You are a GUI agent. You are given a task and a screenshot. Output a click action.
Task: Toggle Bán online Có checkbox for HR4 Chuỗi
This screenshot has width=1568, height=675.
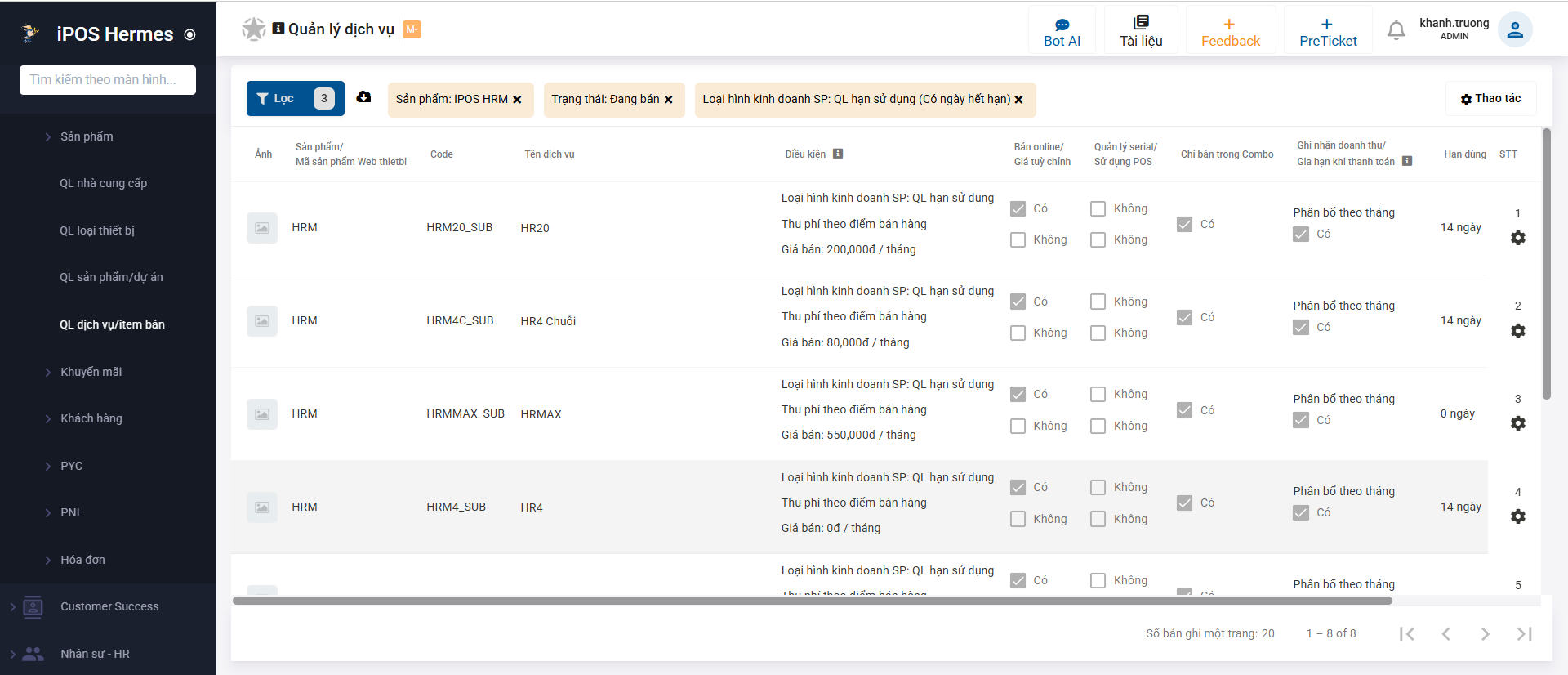[x=1018, y=302]
